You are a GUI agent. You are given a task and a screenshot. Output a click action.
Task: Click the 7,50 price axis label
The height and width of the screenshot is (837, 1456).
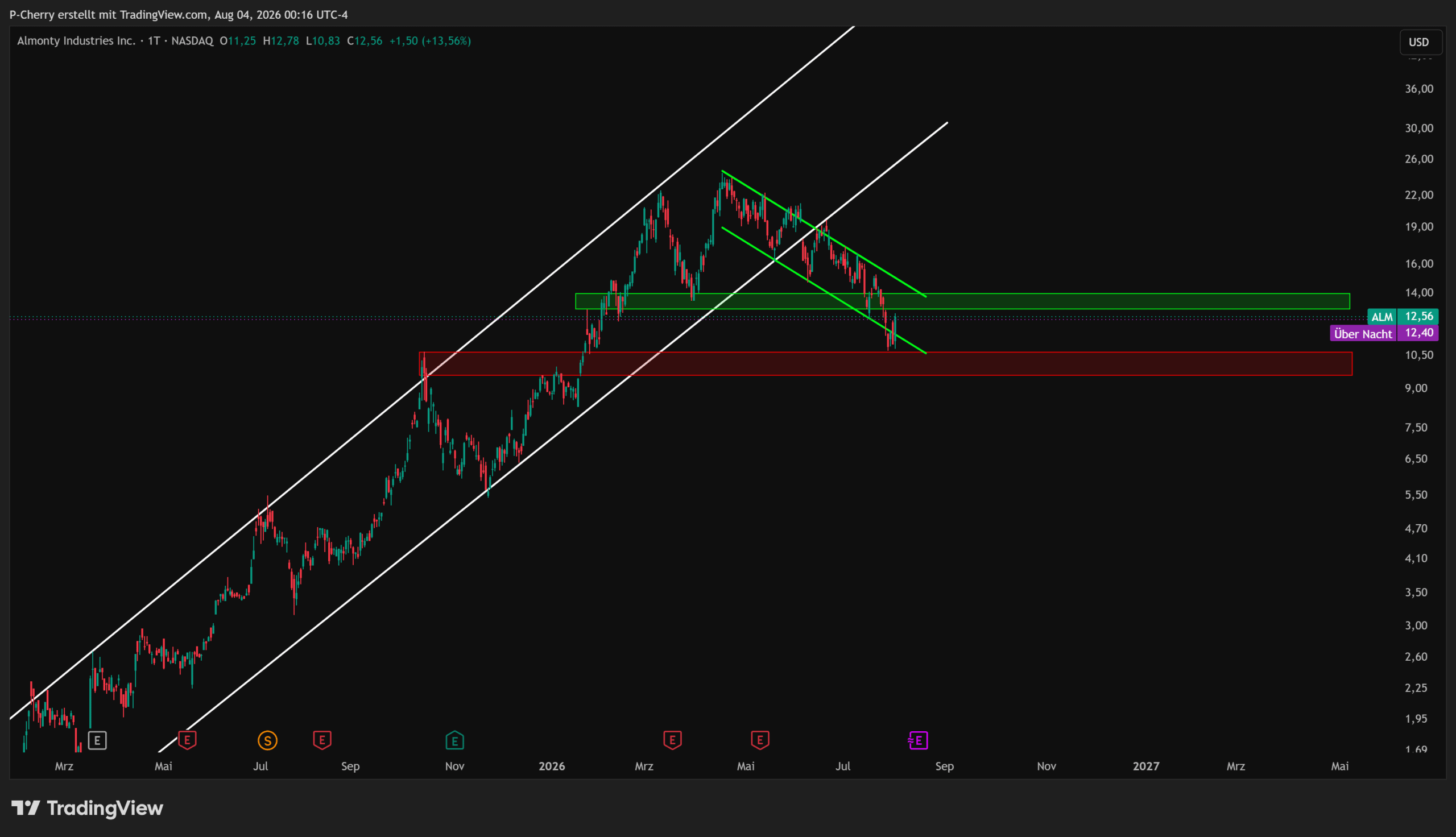(x=1416, y=427)
